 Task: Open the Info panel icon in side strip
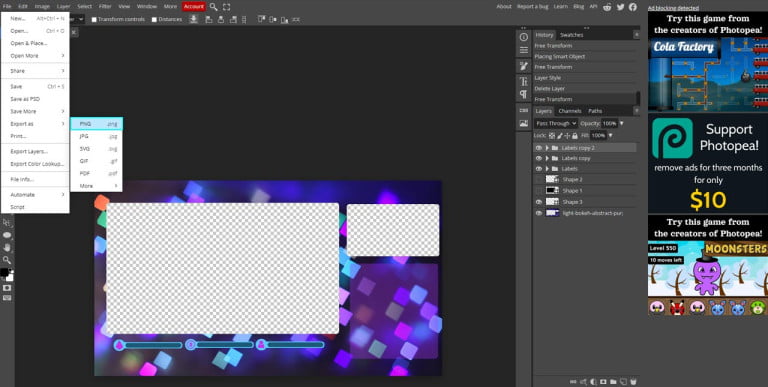[x=524, y=37]
